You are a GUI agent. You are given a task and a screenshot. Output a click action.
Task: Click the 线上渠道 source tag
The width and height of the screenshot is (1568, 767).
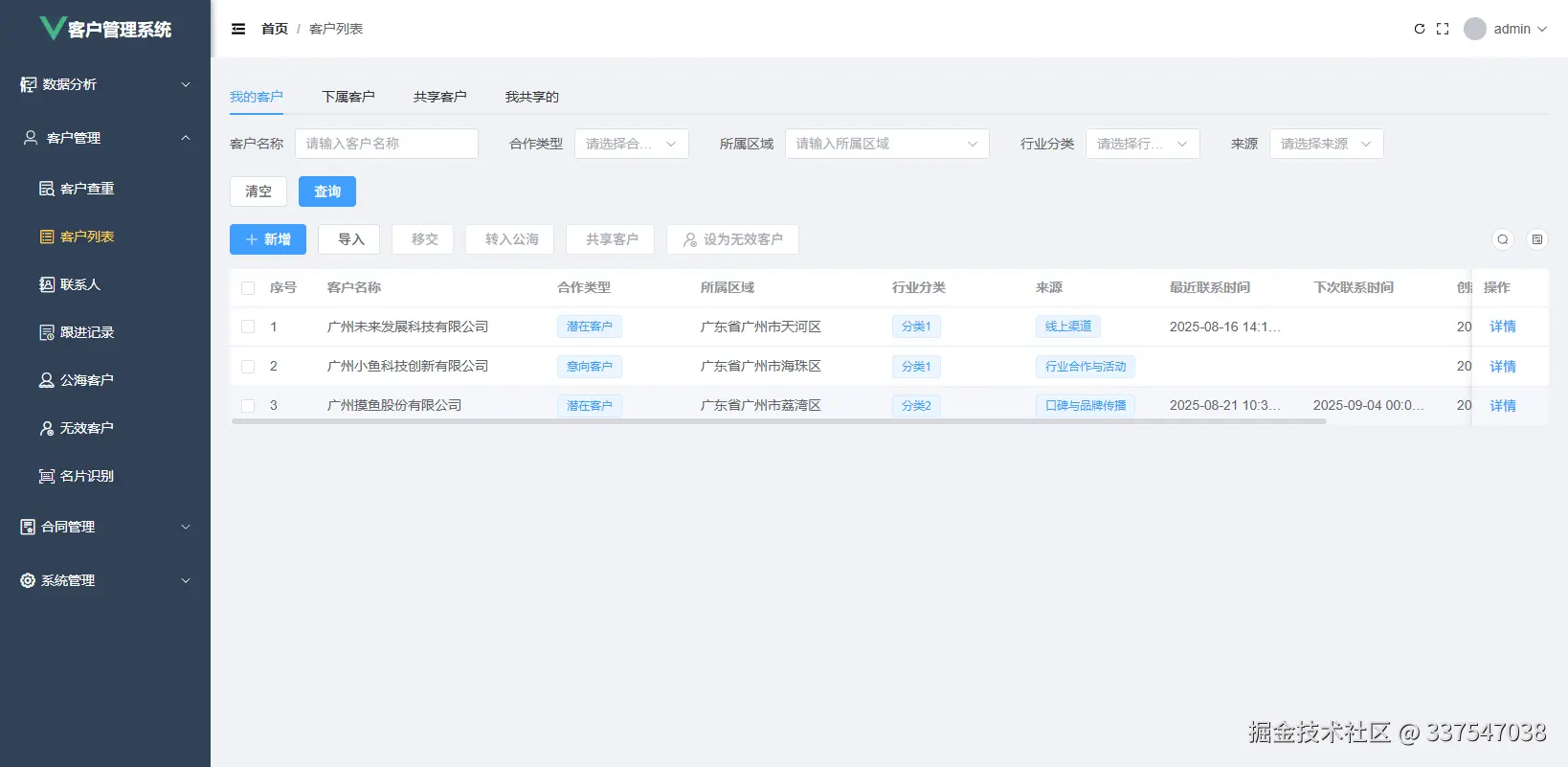coord(1068,327)
